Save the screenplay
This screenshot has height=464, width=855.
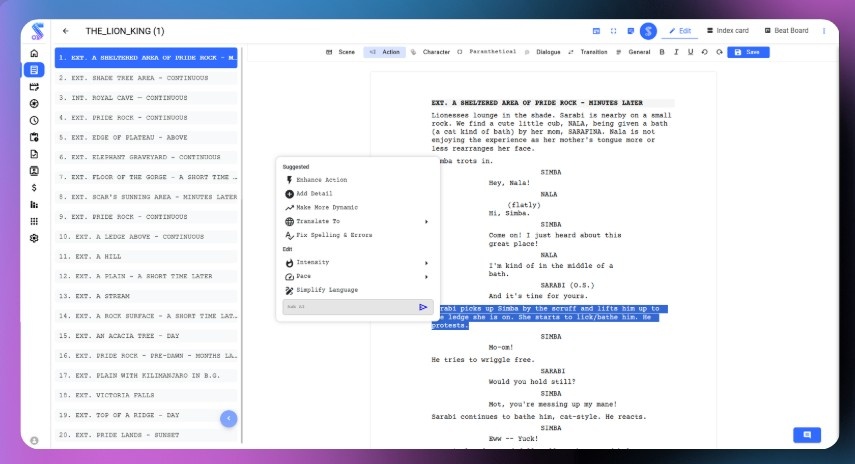point(748,52)
